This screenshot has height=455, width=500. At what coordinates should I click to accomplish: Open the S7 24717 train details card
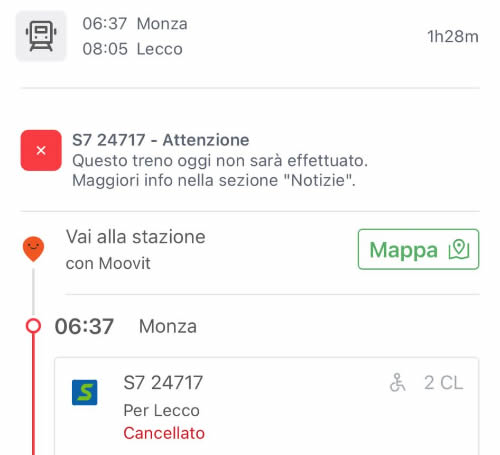[x=266, y=406]
